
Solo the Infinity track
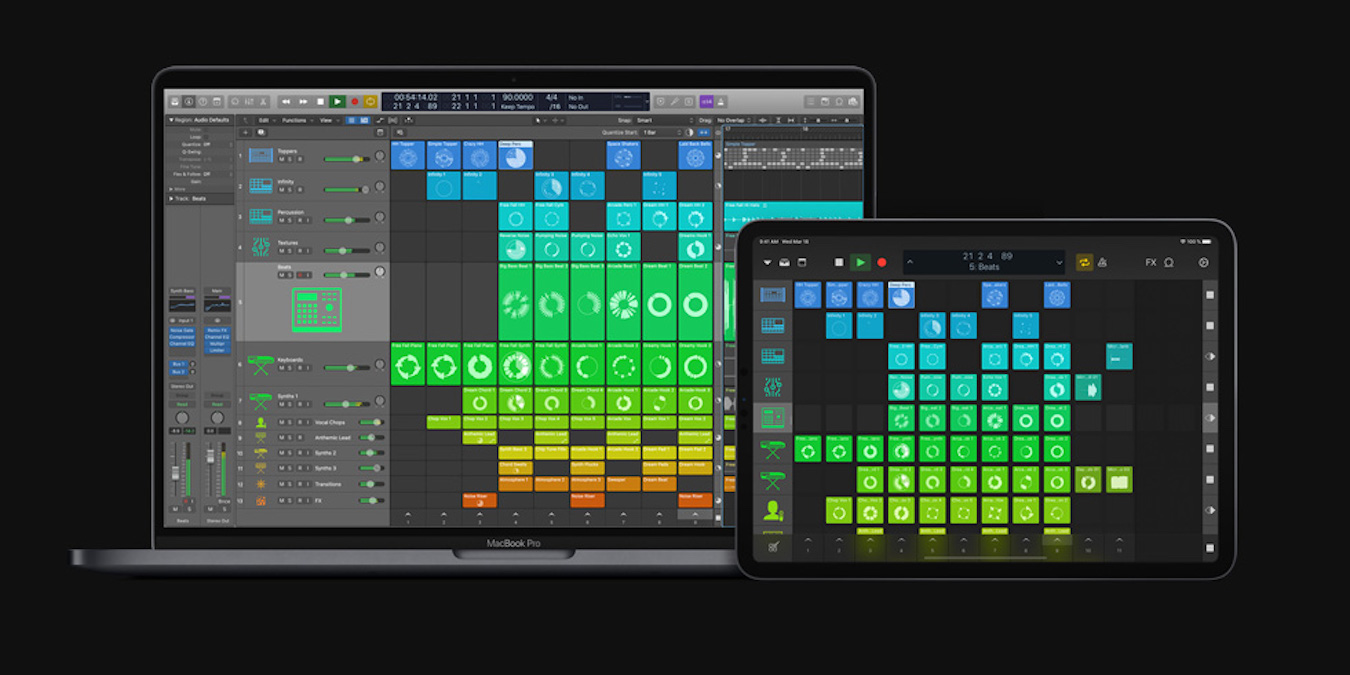289,190
